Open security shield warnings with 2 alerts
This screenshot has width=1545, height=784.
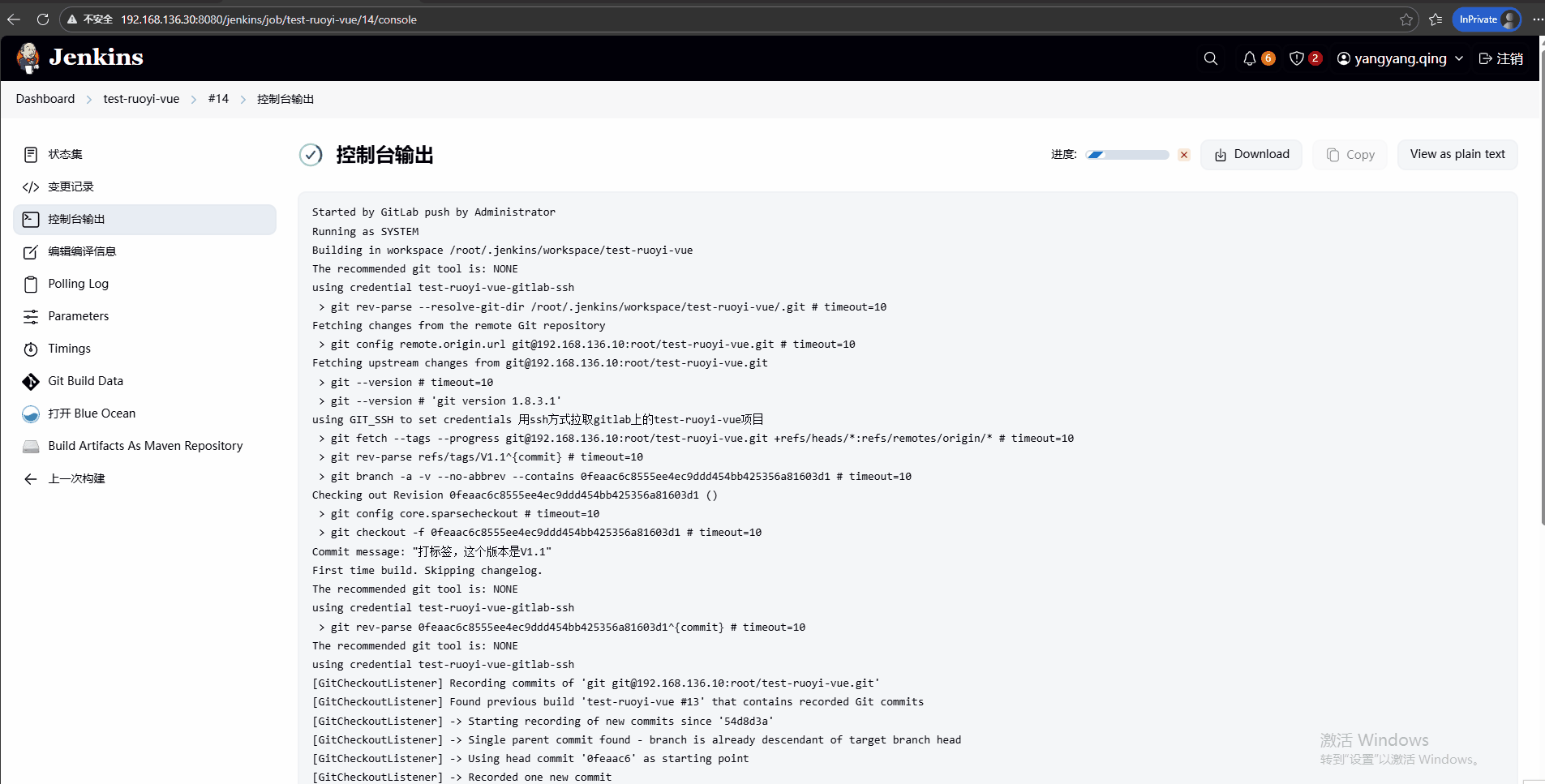pyautogui.click(x=1305, y=58)
